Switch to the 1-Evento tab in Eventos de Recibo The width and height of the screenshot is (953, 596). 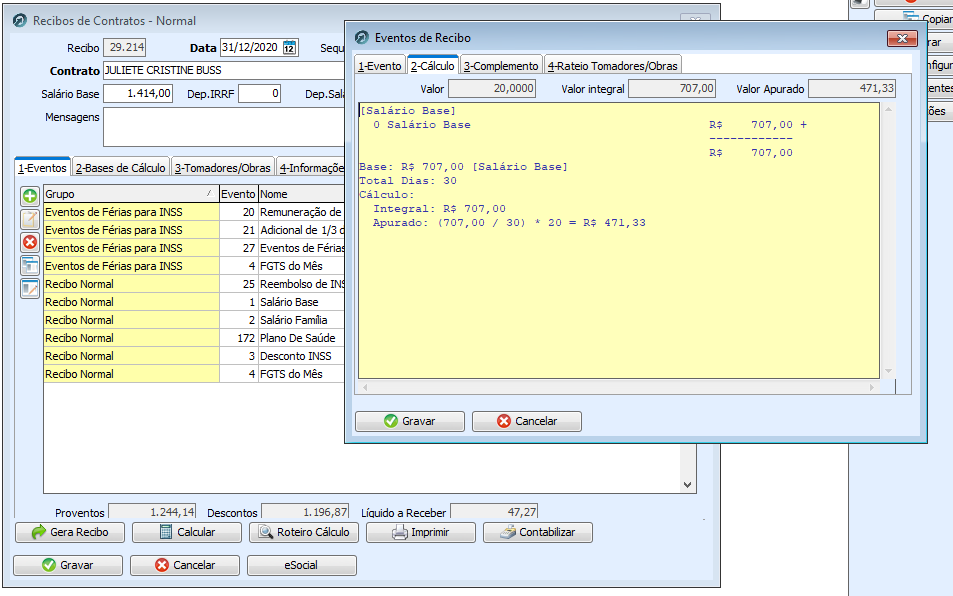[x=380, y=66]
